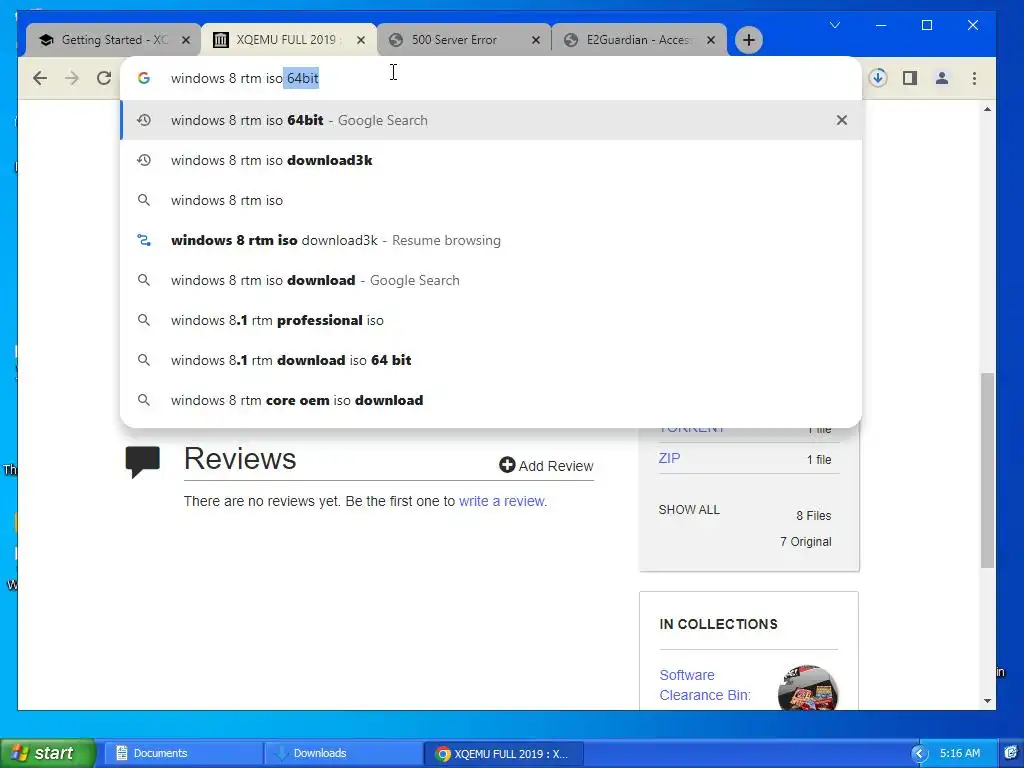Follow the 'write a review' link
Image resolution: width=1024 pixels, height=768 pixels.
coord(502,501)
